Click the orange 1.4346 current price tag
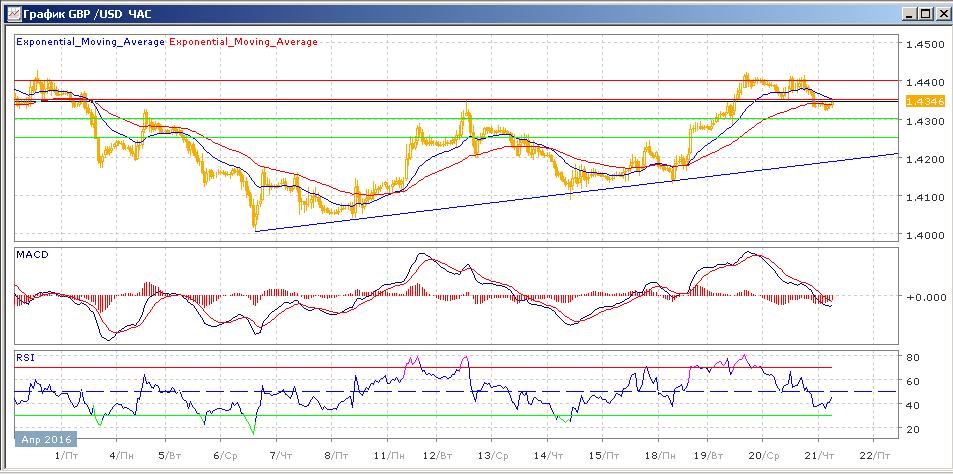This screenshot has height=474, width=953. 920,102
